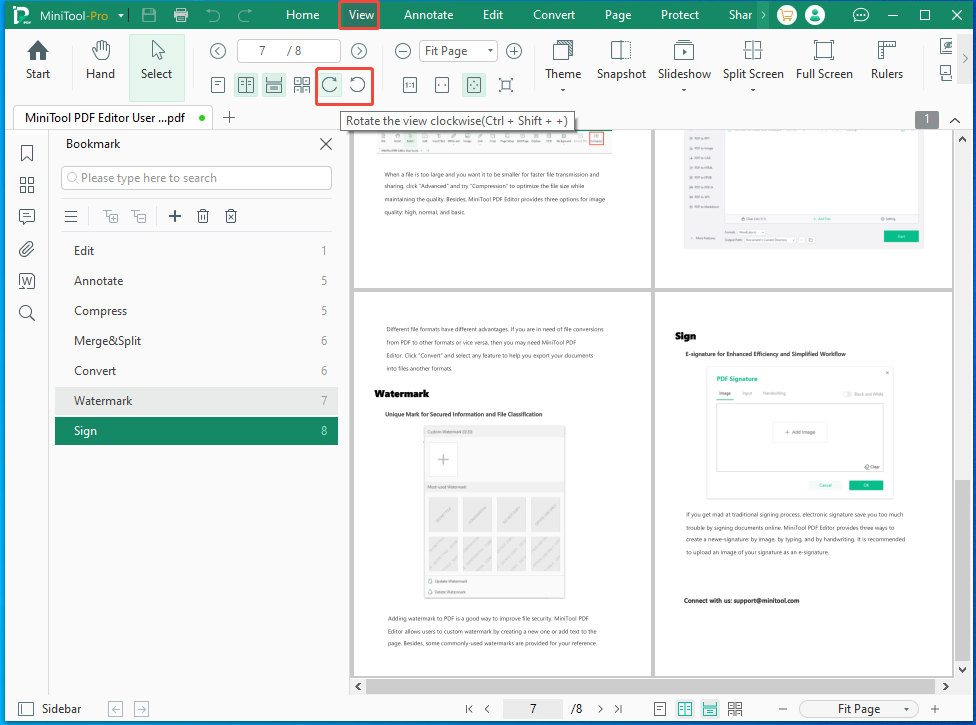976x725 pixels.
Task: Select the Compress bookmark
Action: coord(196,311)
